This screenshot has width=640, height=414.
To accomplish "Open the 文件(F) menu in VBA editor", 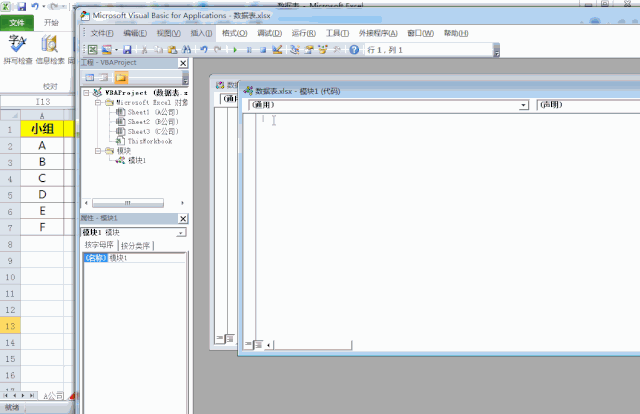I will [102, 33].
